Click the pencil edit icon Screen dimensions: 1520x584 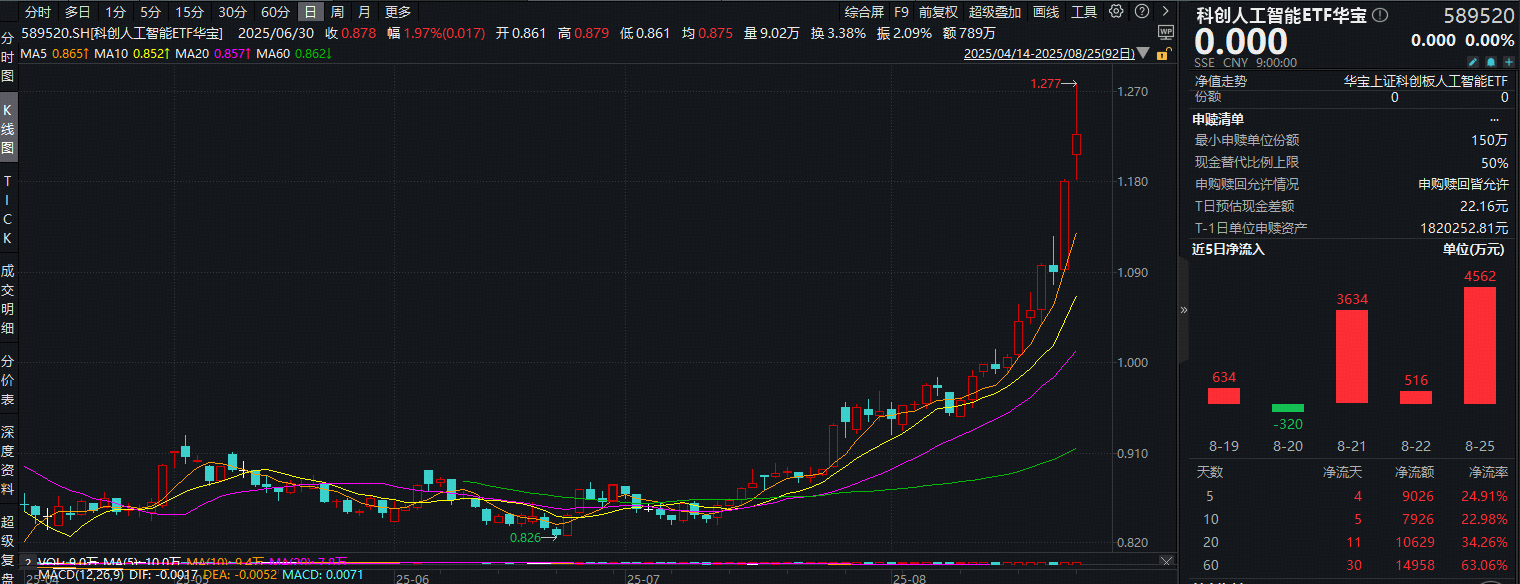pyautogui.click(x=1472, y=62)
